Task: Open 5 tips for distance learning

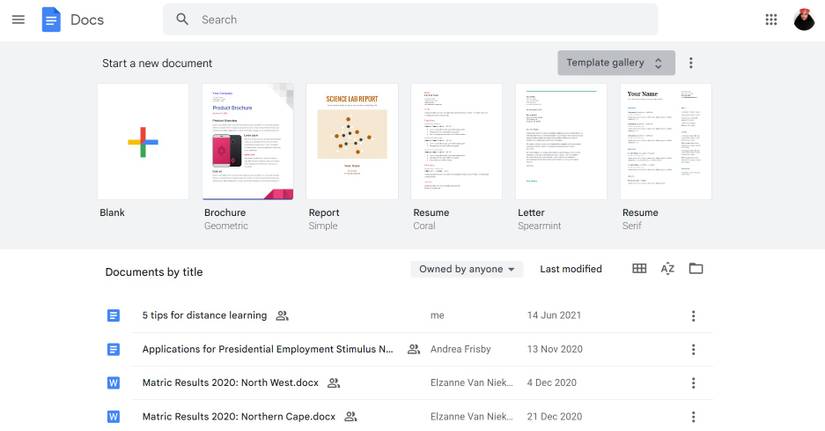Action: pyautogui.click(x=204, y=316)
